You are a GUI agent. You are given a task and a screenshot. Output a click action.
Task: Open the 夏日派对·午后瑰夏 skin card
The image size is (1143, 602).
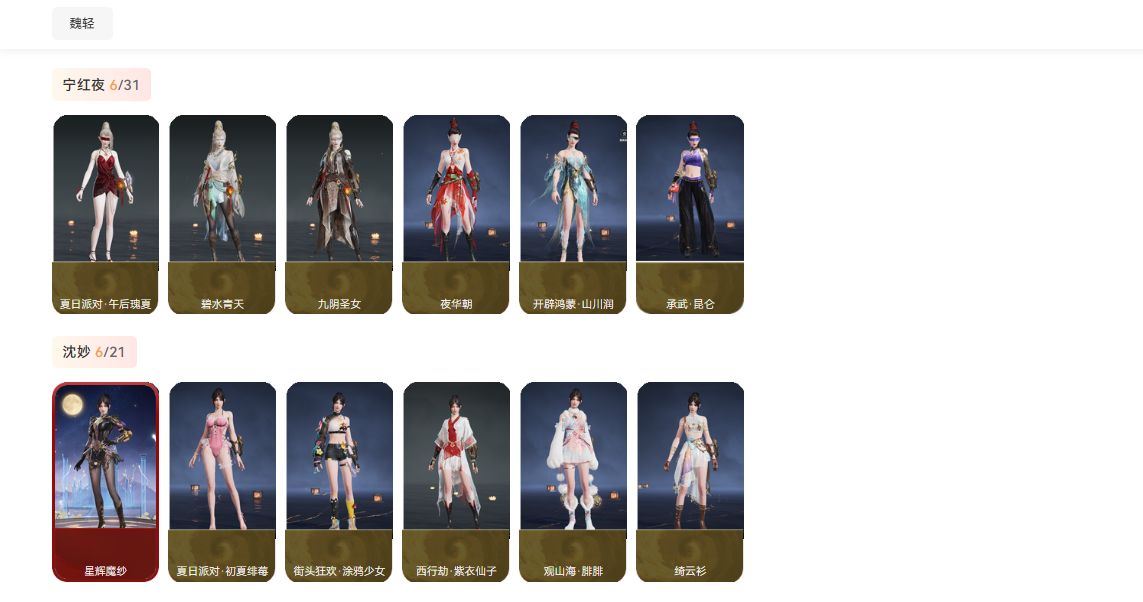click(106, 214)
